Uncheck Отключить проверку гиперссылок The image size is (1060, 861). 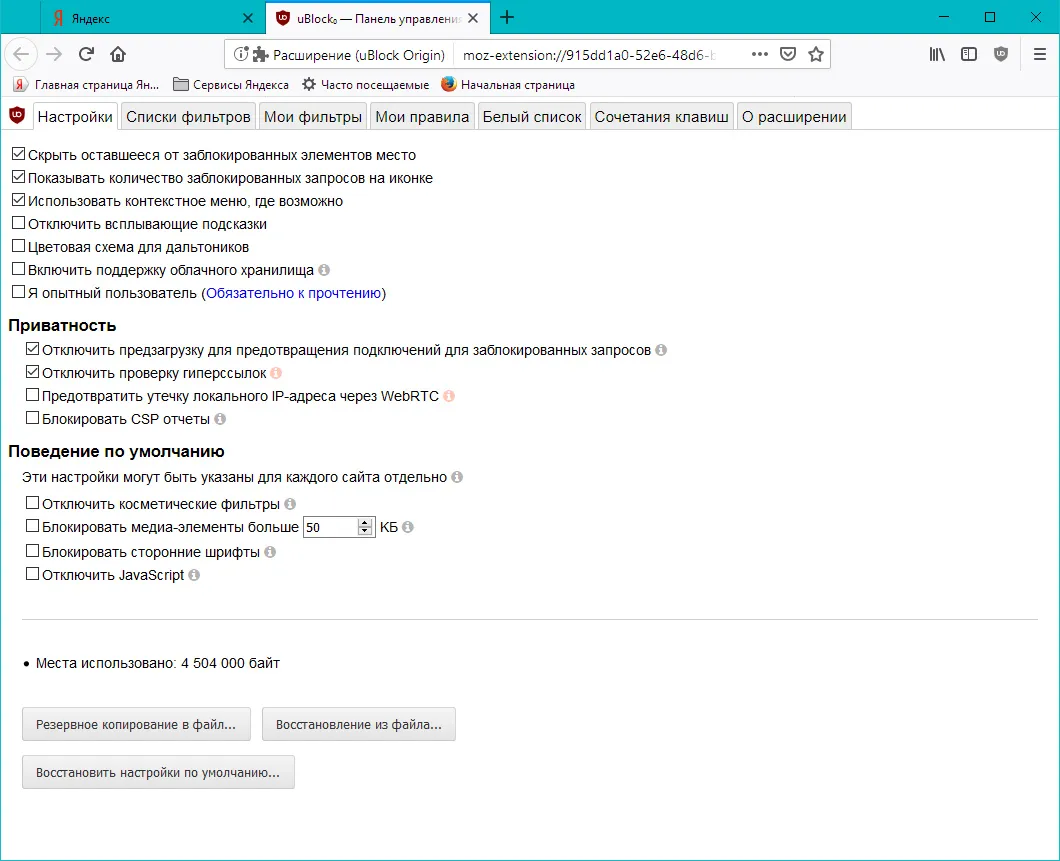pyautogui.click(x=32, y=372)
